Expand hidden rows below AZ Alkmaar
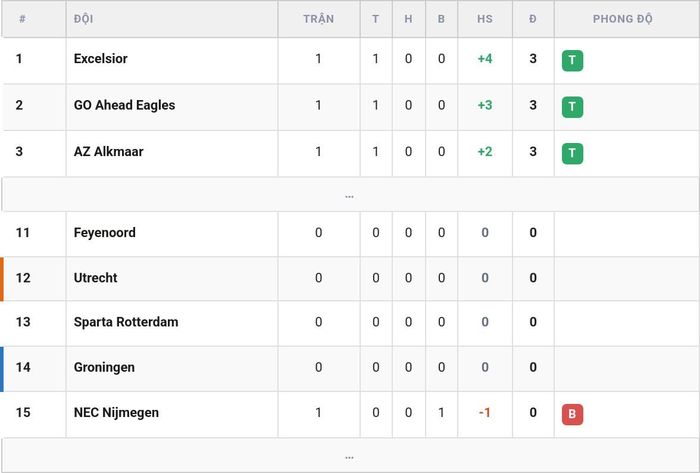This screenshot has height=473, width=700. (350, 195)
